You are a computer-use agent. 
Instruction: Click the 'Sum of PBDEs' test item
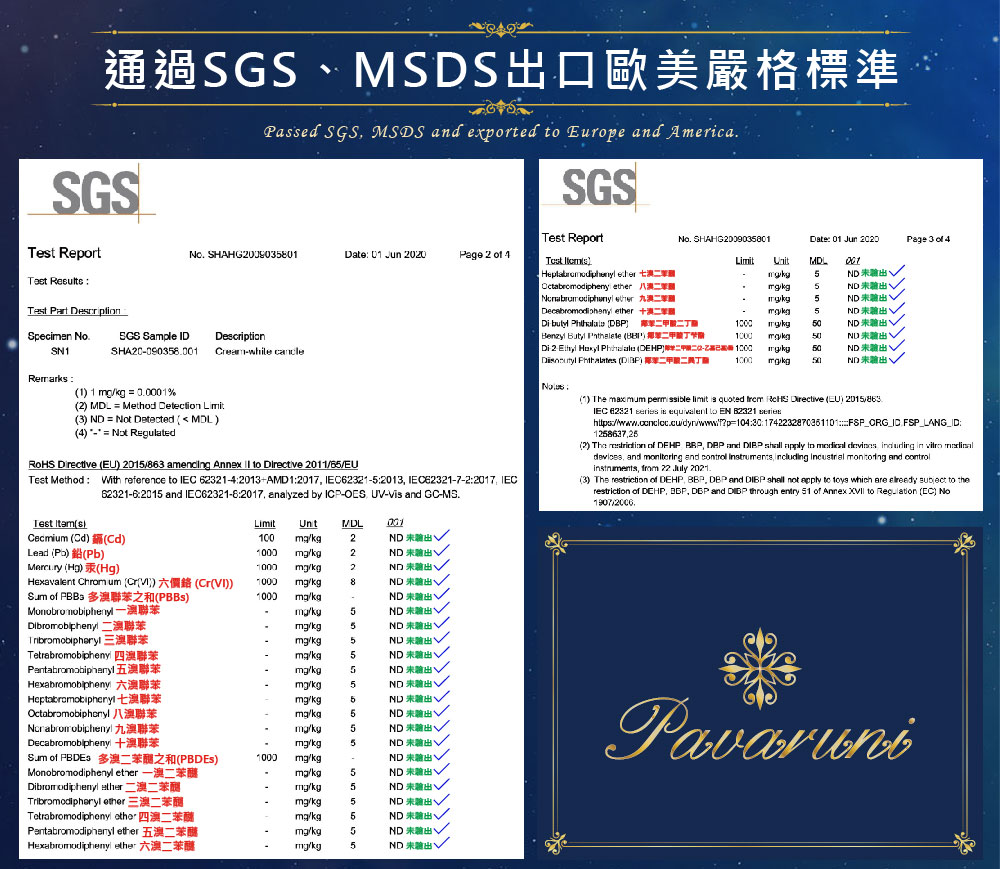[122, 758]
